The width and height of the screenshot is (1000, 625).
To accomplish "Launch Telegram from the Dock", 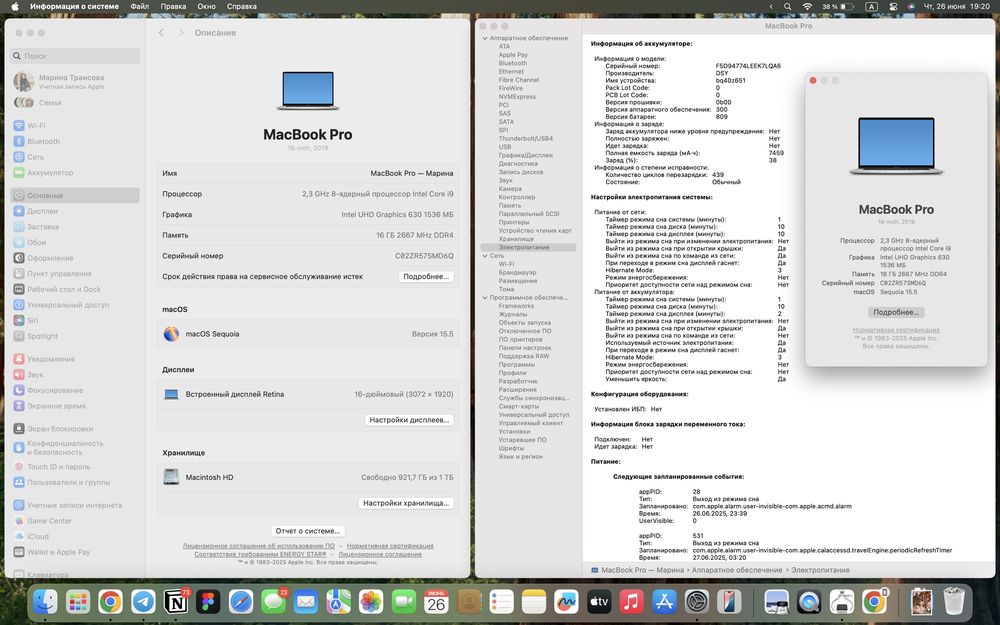I will tap(143, 601).
